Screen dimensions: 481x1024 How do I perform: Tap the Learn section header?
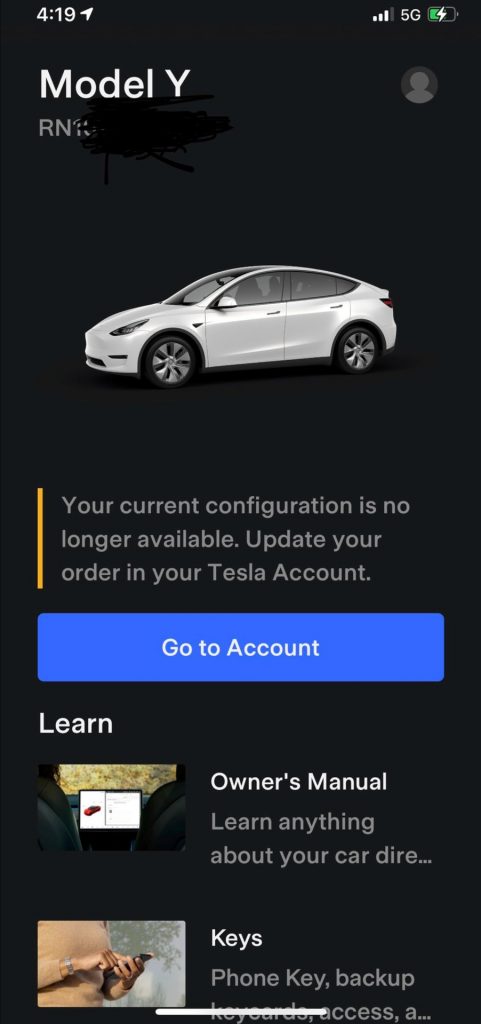coord(76,723)
